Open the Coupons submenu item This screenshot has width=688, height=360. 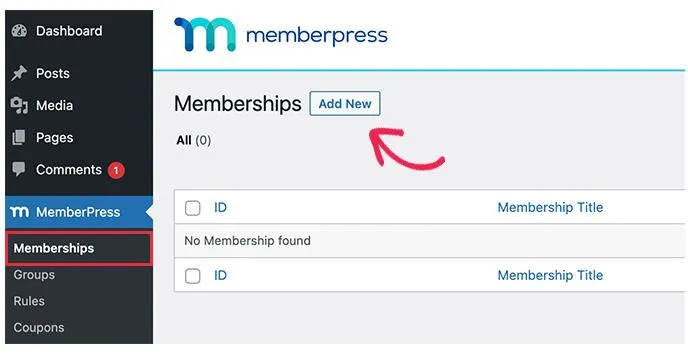pyautogui.click(x=39, y=328)
